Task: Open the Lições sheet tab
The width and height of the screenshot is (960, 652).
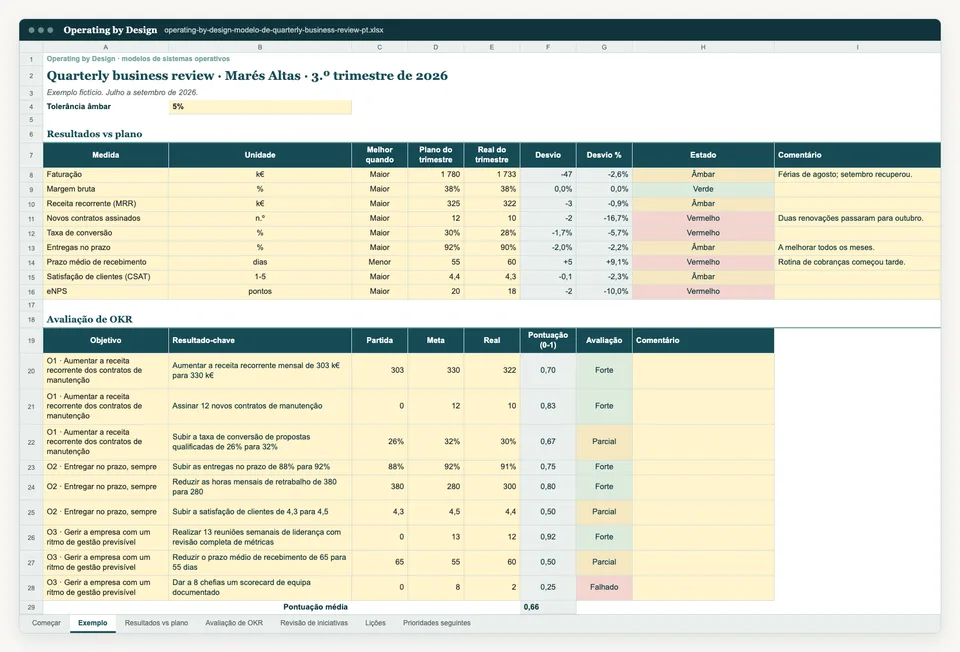Action: pyautogui.click(x=375, y=623)
